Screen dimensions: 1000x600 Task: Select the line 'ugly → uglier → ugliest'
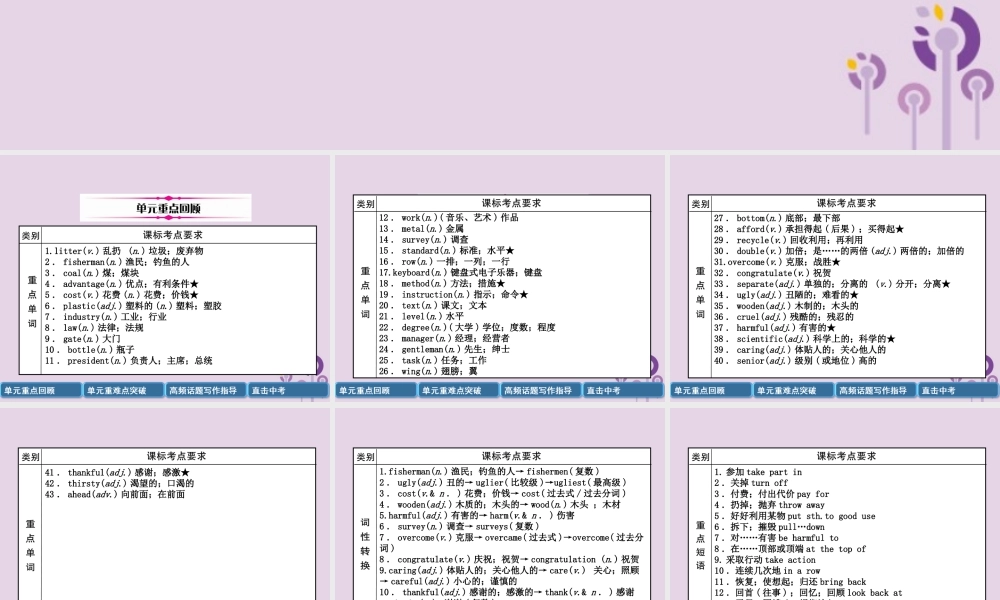504,483
